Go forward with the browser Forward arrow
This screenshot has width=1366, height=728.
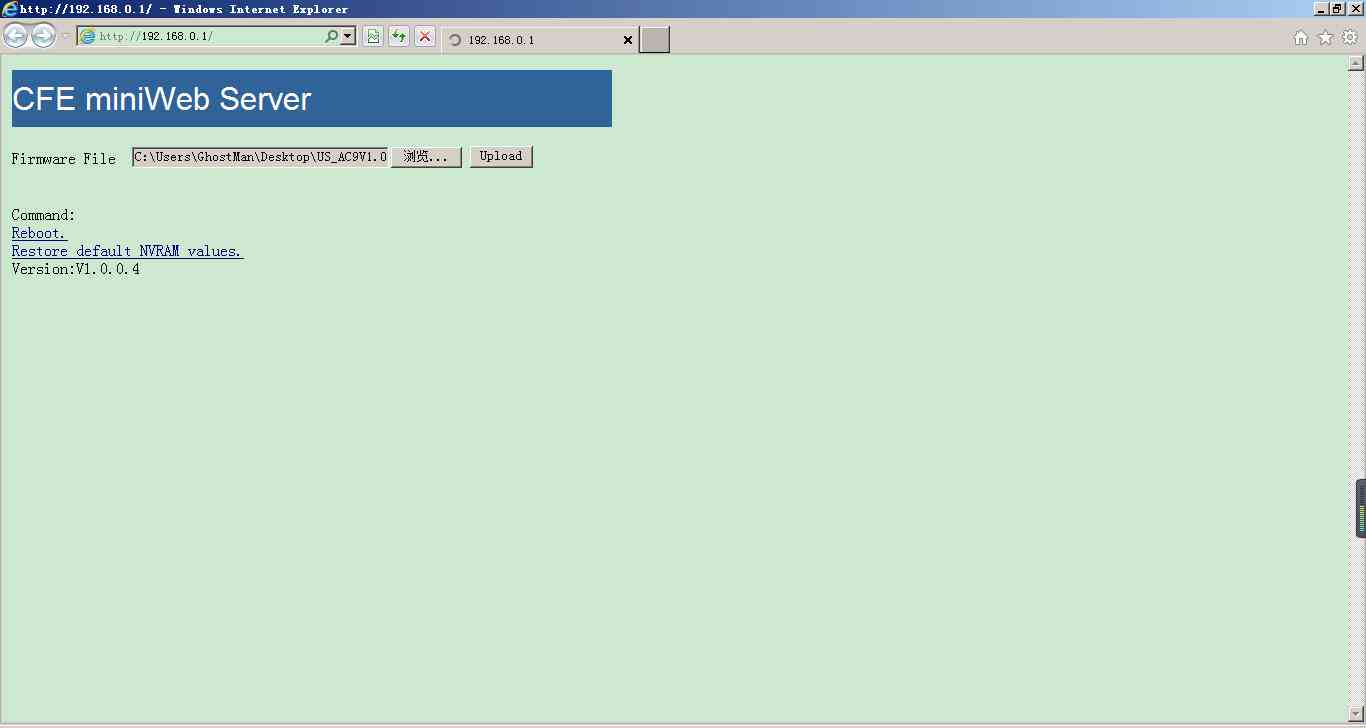(x=43, y=36)
